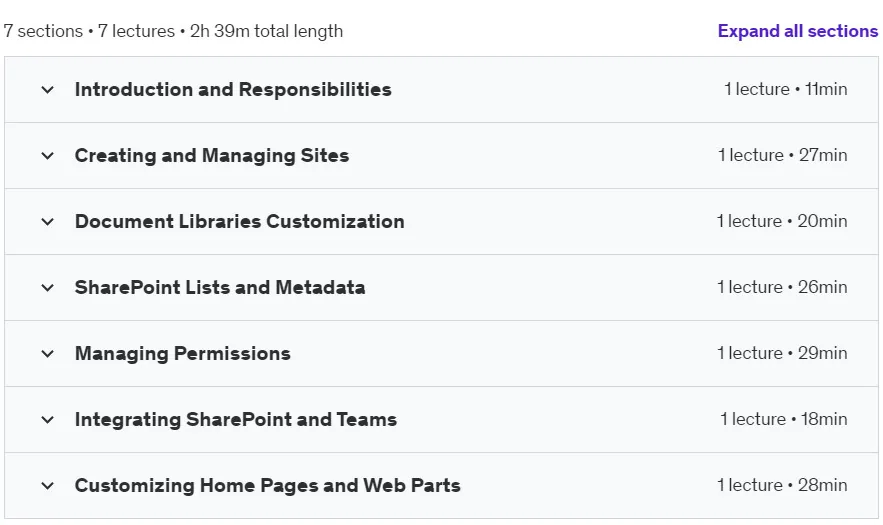Image resolution: width=883 pixels, height=525 pixels.
Task: Open the Creating and Managing Sites title
Action: coord(212,155)
